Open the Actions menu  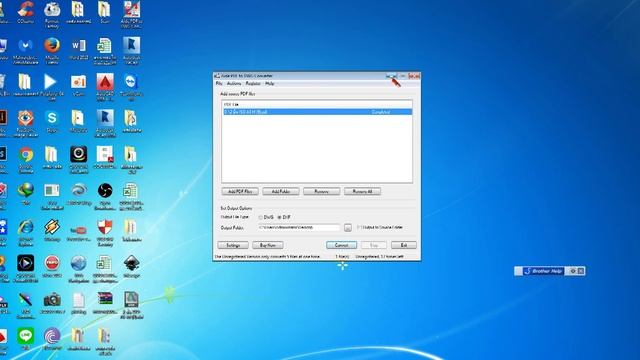[234, 83]
